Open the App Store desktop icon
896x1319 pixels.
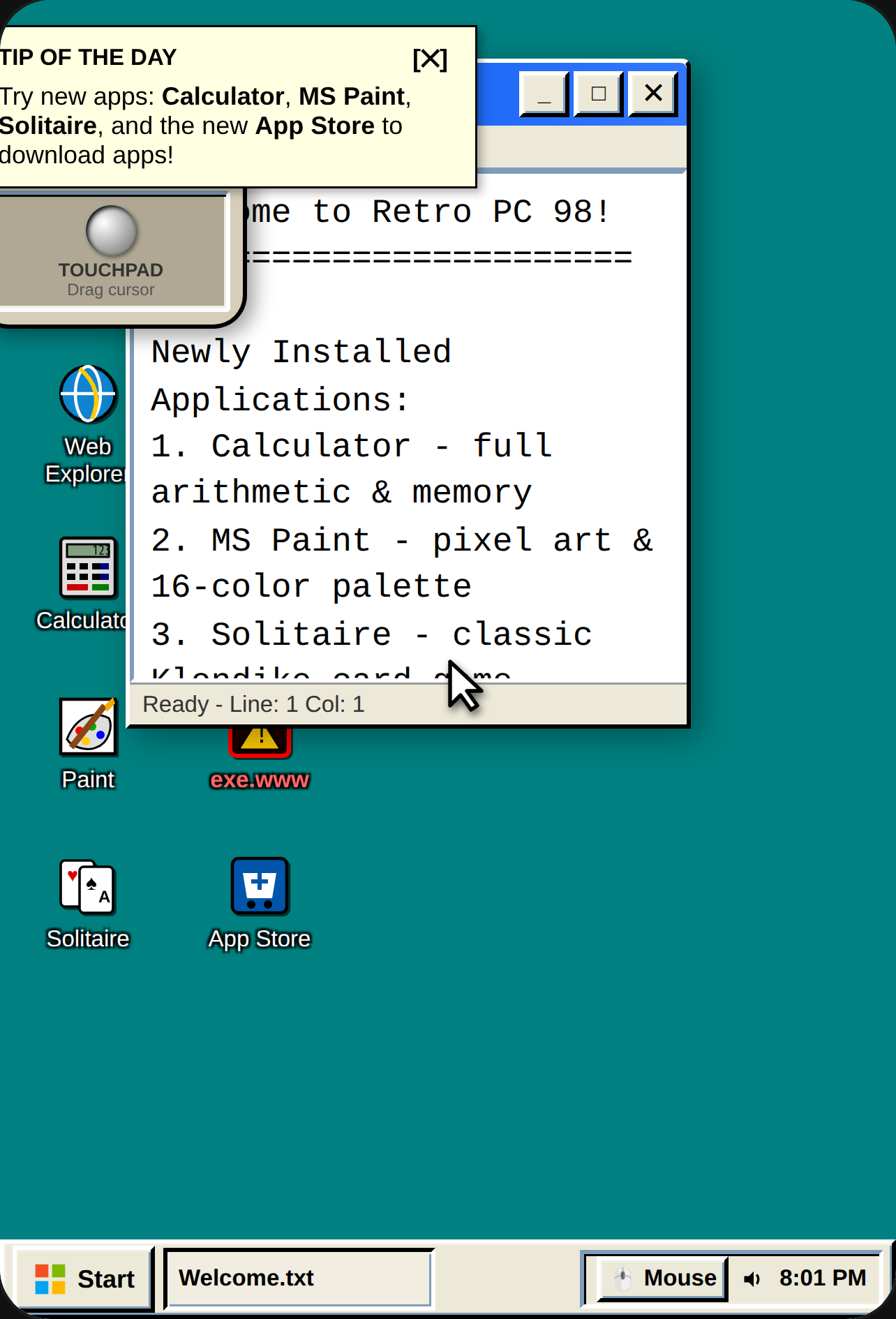click(x=260, y=886)
